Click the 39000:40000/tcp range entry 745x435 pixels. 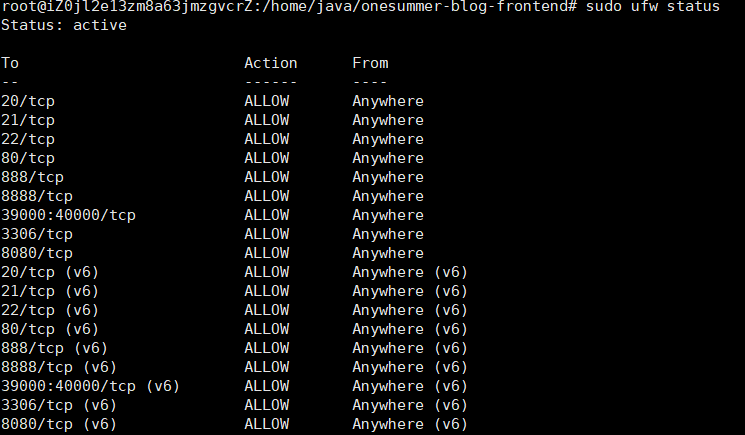click(x=68, y=215)
